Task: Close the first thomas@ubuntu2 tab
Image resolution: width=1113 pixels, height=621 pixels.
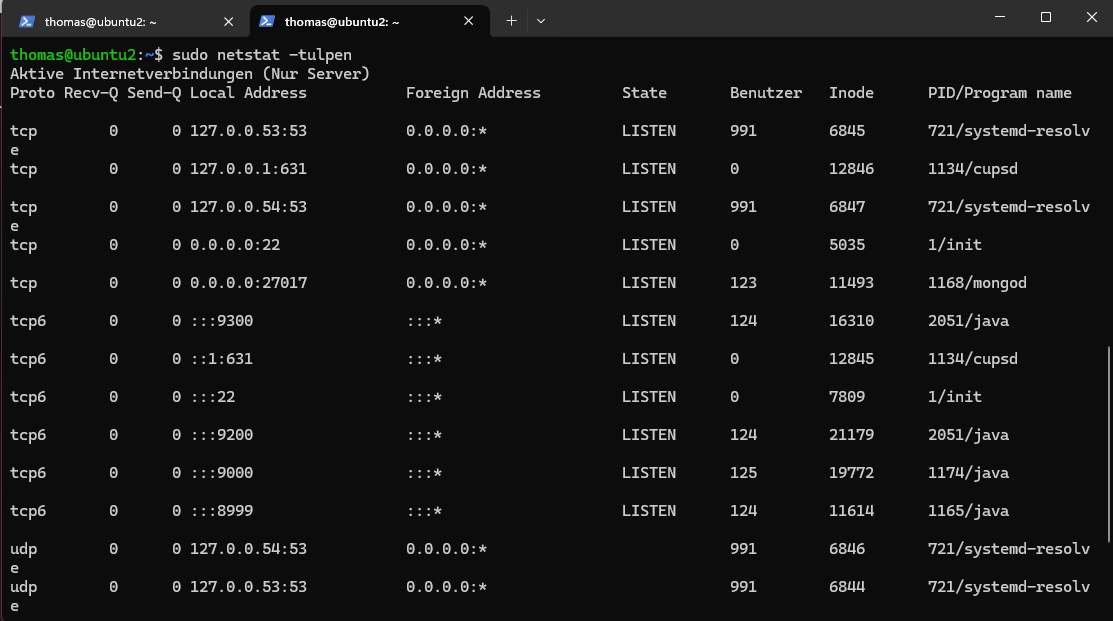Action: (229, 21)
